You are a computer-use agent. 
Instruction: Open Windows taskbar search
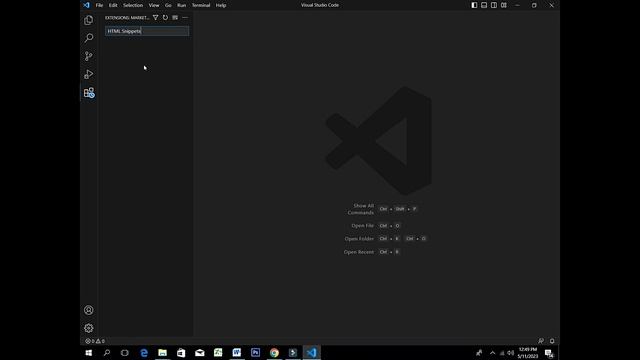pos(107,353)
